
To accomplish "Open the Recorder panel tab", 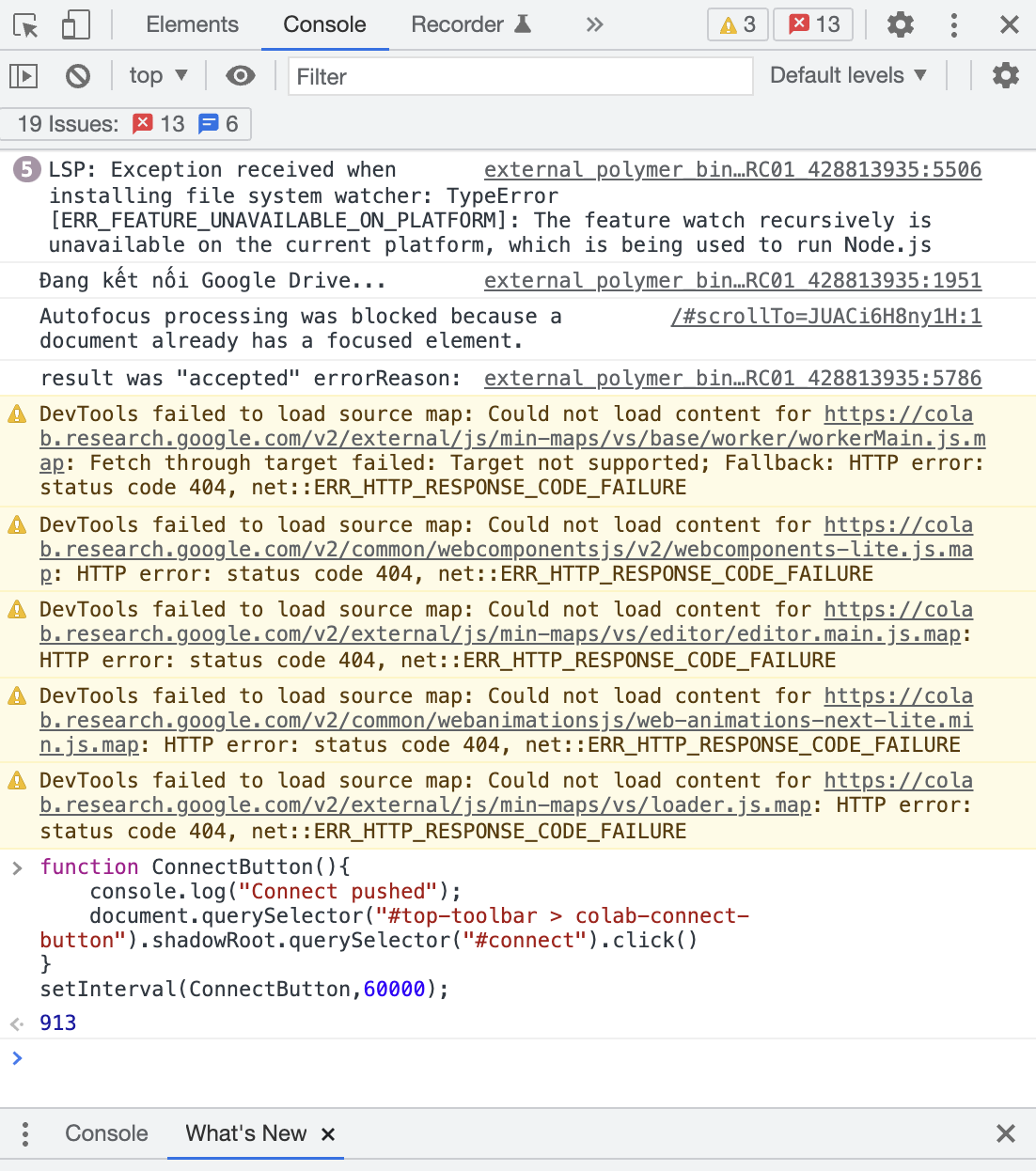I will [x=470, y=24].
